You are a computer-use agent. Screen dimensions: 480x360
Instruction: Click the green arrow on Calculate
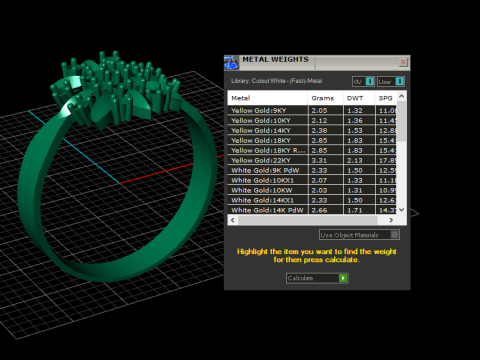pos(343,278)
